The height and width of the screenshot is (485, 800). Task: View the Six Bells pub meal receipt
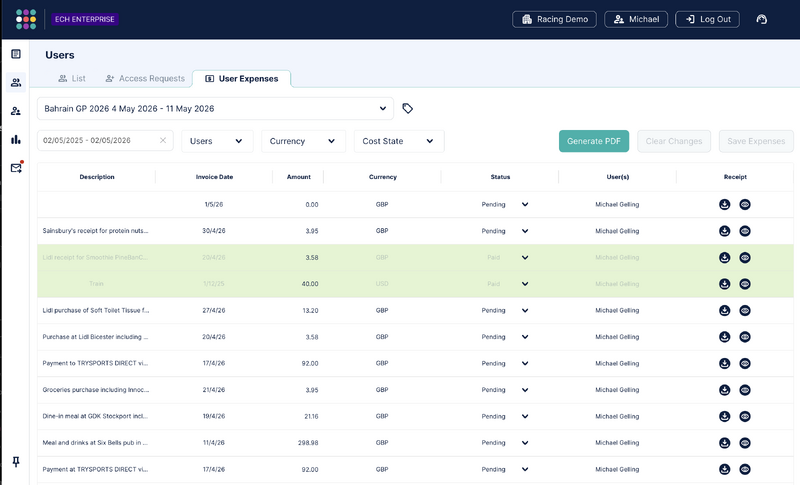point(745,443)
